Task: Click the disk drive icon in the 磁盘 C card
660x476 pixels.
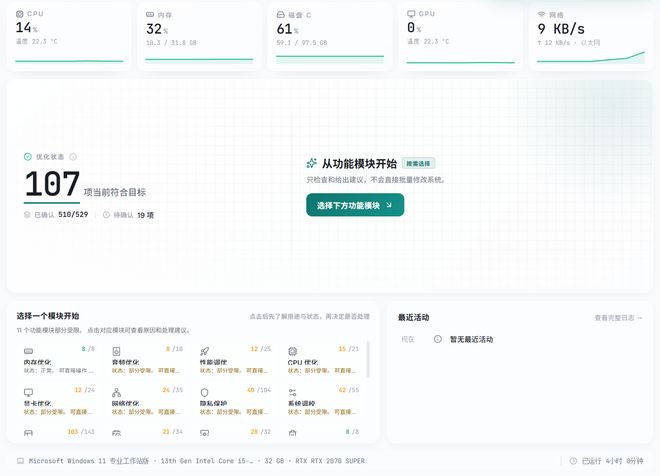Action: pyautogui.click(x=281, y=15)
